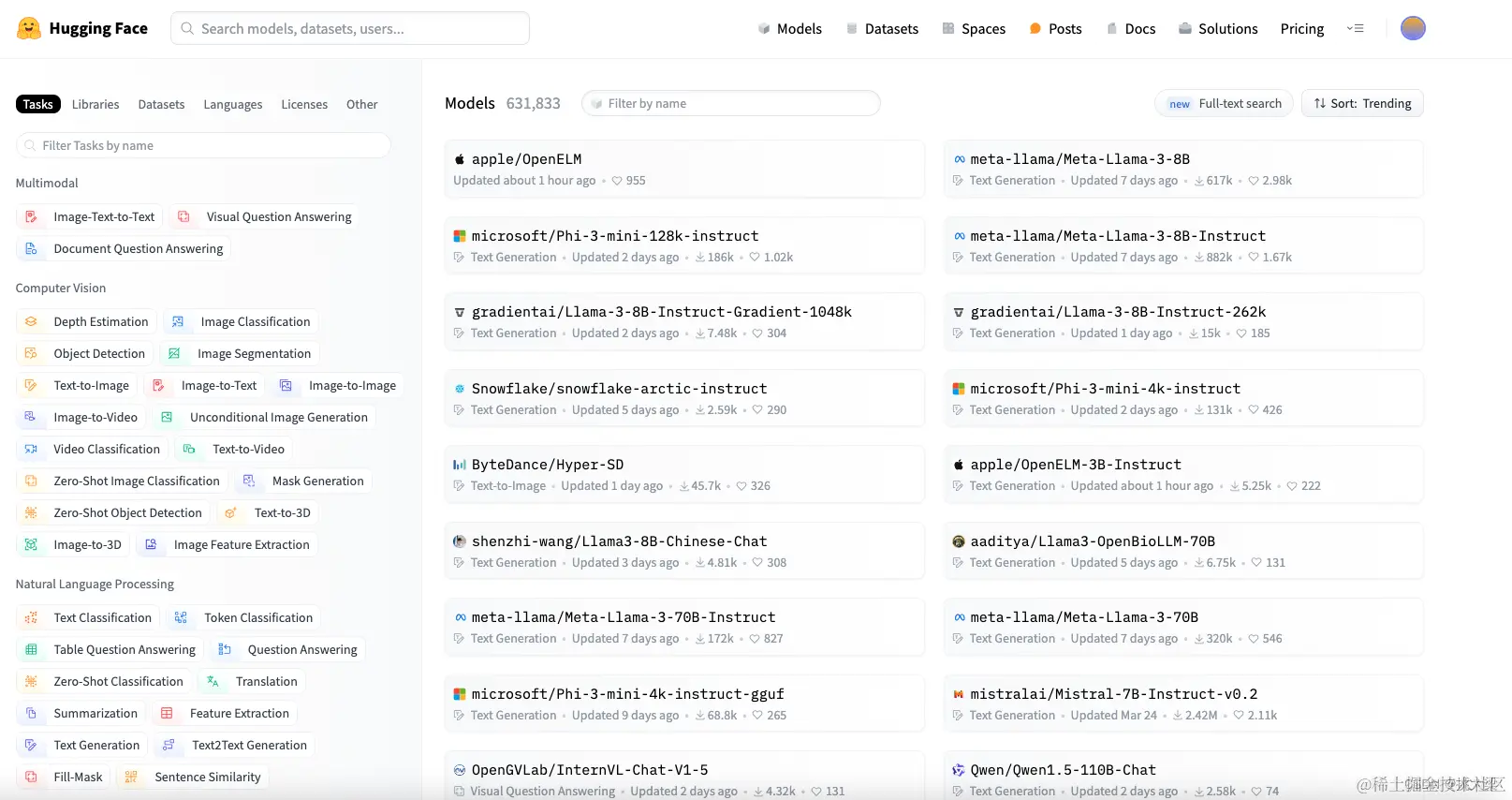Open mistralai/Mistral-7B-Instruct-v0.2 model card
Viewport: 1512px width, 800px height.
pos(1183,704)
